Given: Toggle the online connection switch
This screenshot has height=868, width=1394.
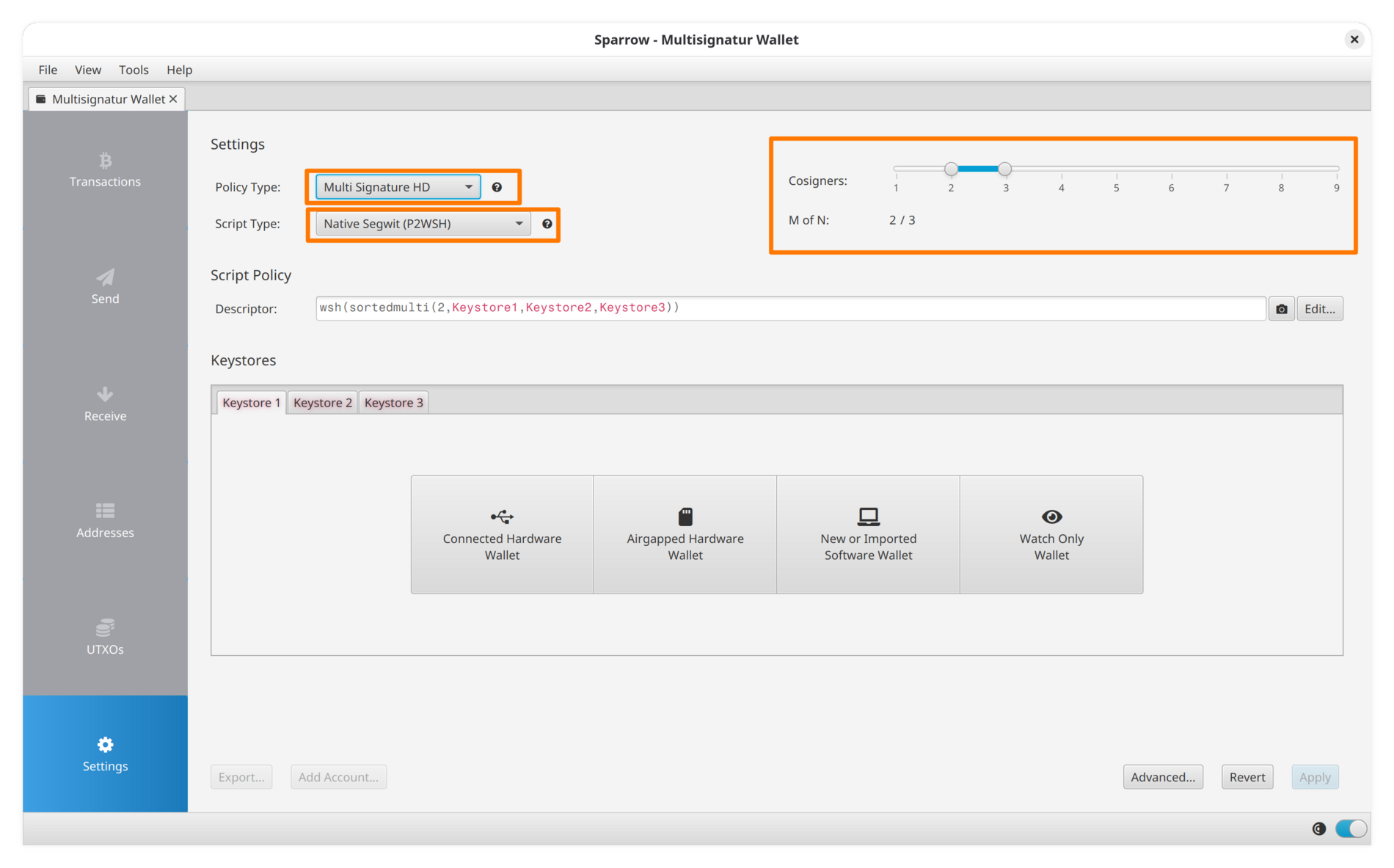Looking at the screenshot, I should coord(1351,829).
